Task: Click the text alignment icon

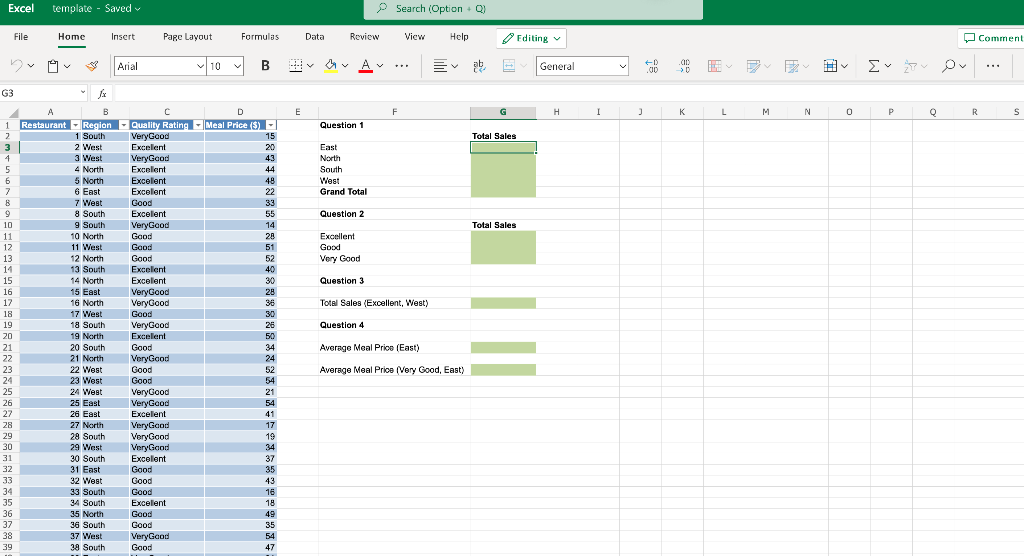Action: tap(441, 66)
